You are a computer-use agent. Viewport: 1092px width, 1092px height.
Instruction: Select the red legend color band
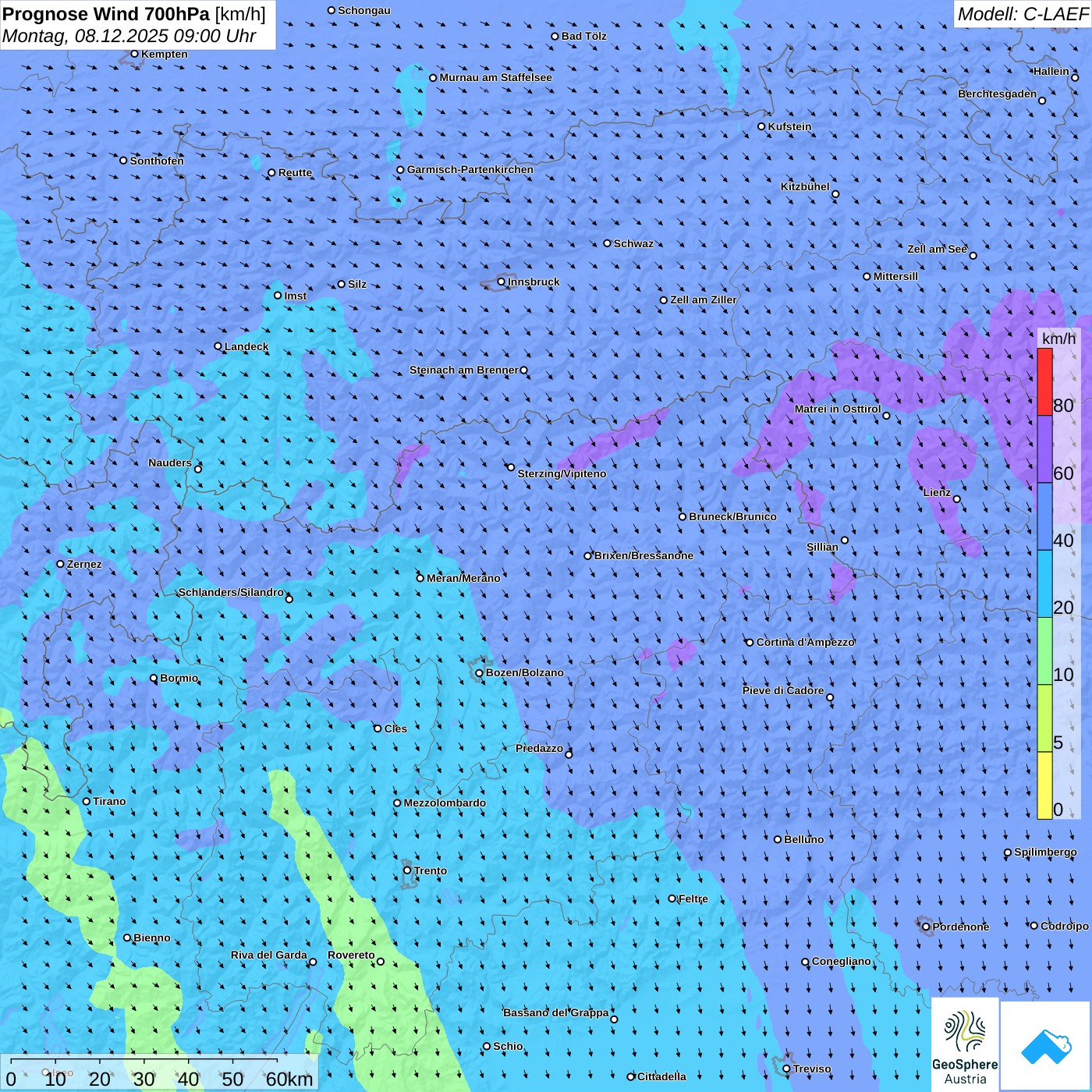click(1044, 381)
